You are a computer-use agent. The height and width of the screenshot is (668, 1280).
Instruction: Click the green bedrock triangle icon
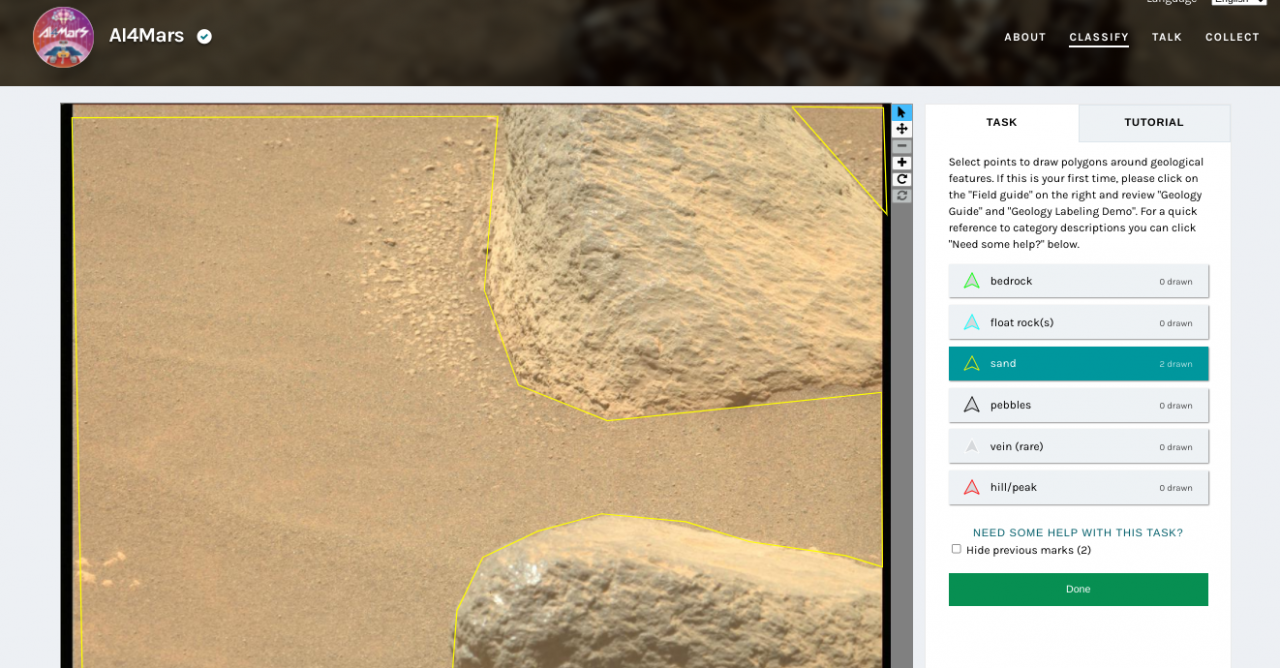tap(971, 281)
